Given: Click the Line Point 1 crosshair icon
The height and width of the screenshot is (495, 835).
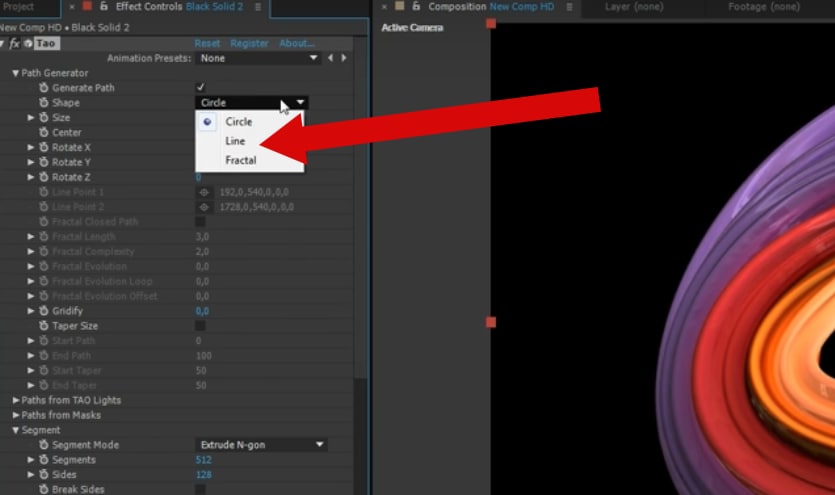Looking at the screenshot, I should [204, 192].
